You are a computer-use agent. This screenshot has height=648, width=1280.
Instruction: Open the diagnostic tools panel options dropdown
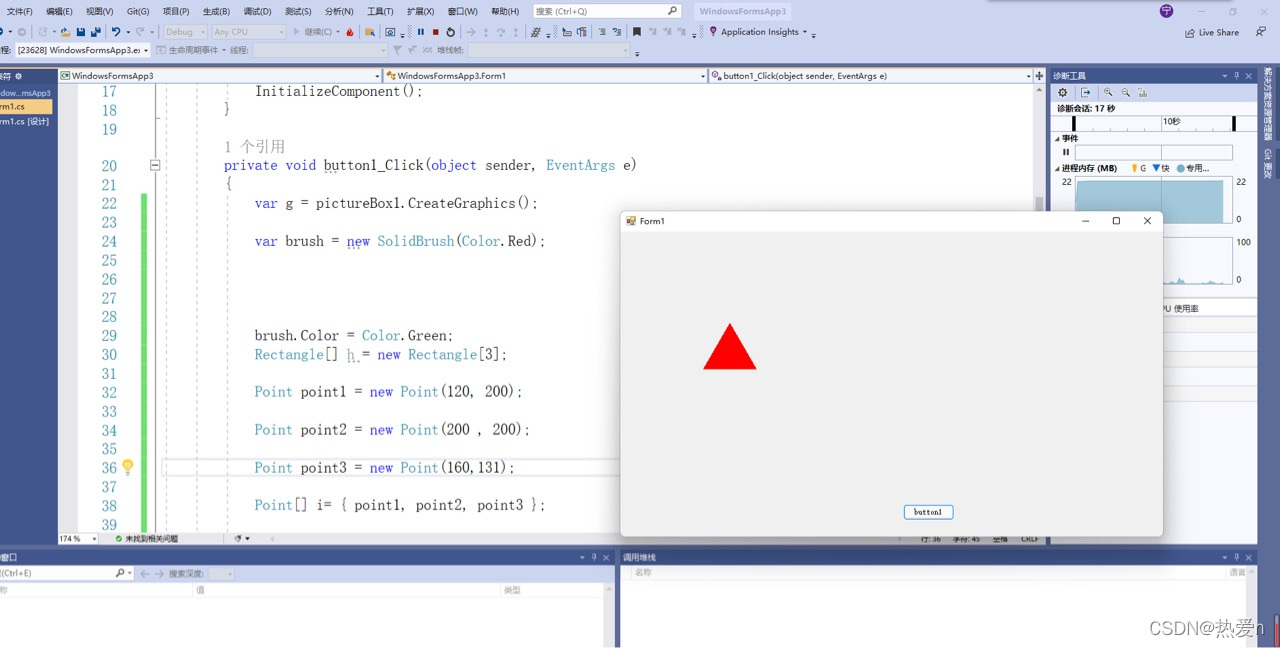(x=1224, y=76)
